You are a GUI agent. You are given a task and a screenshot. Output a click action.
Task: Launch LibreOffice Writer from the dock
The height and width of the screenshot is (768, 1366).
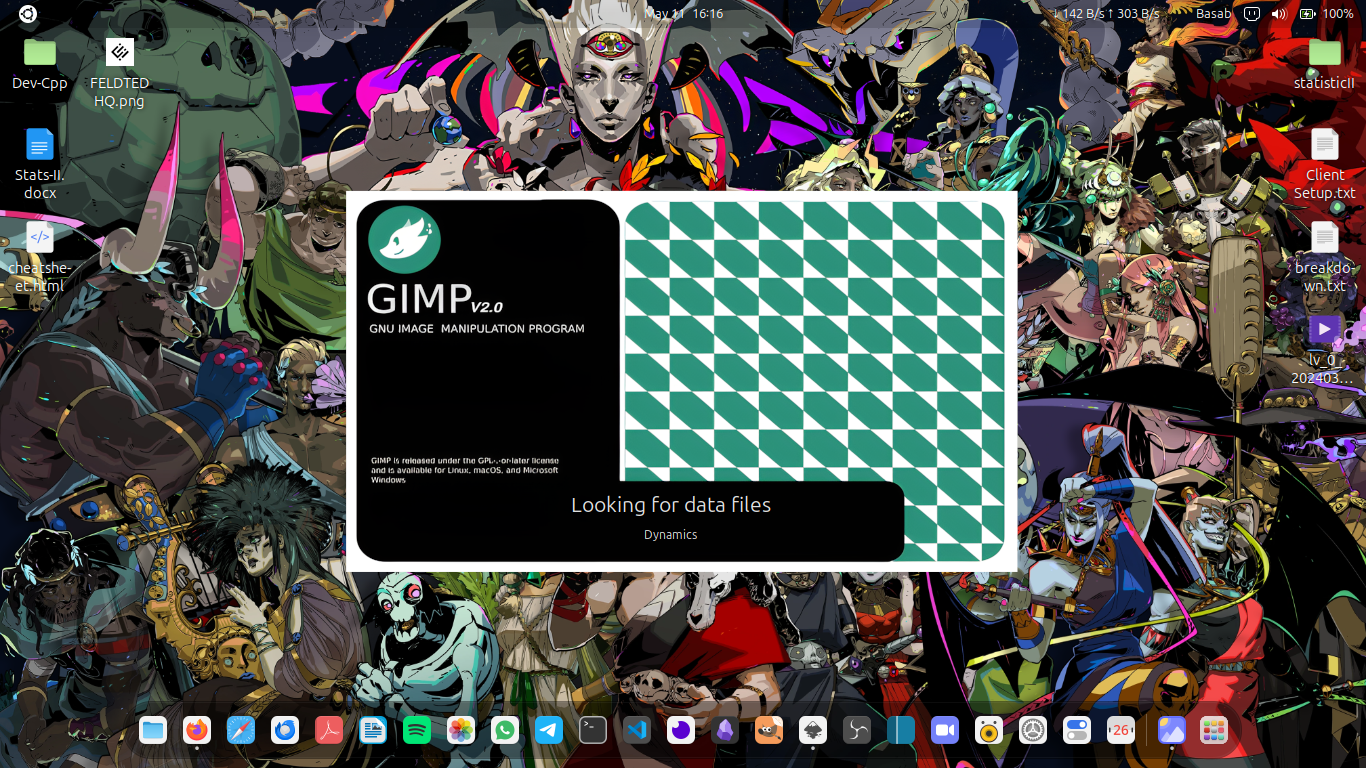[373, 731]
